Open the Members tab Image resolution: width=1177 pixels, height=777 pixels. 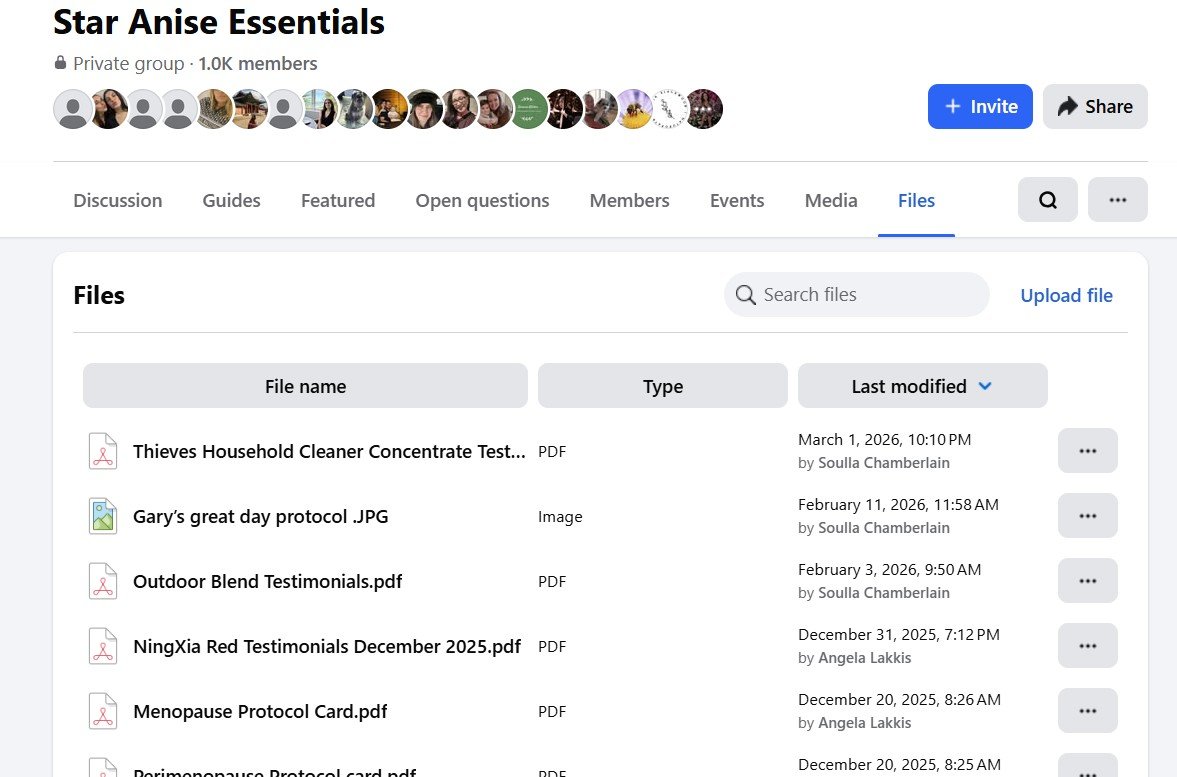click(x=629, y=200)
